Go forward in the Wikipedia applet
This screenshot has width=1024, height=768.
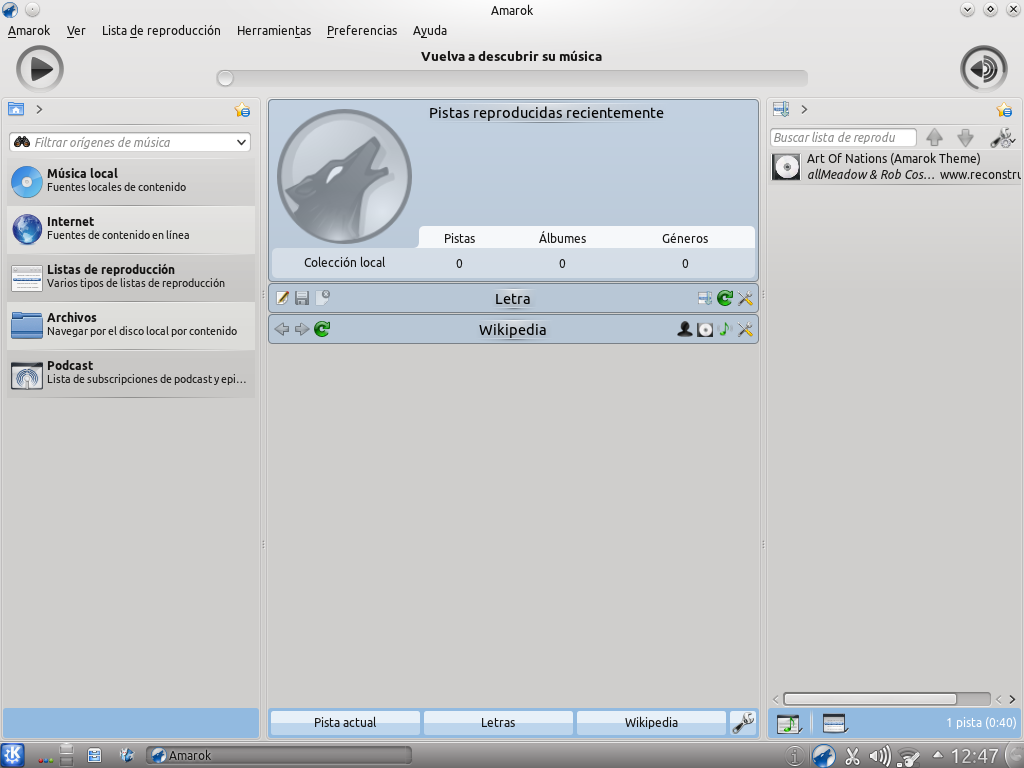301,329
